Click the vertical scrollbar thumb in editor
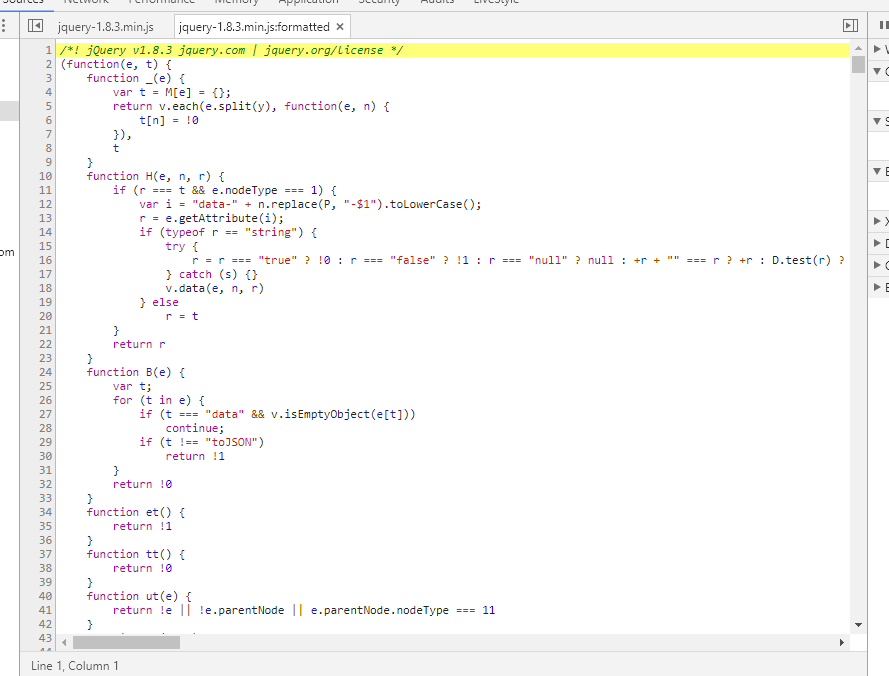Screen dimensions: 889x676 pos(857,65)
